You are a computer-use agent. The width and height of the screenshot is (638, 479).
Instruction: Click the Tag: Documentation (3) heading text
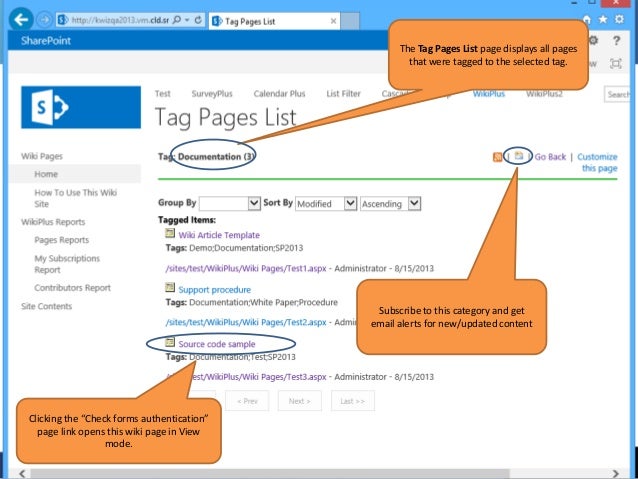[206, 157]
